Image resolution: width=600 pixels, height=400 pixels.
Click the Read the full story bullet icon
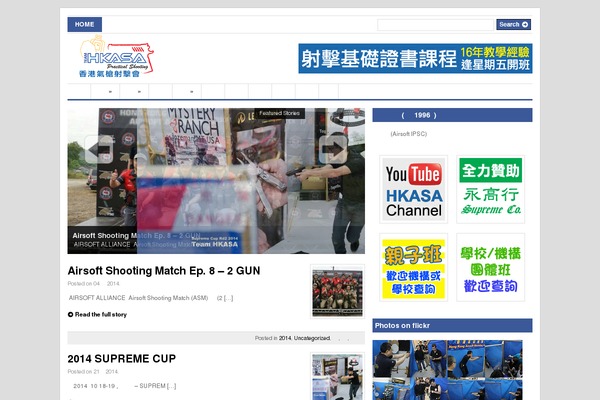pyautogui.click(x=70, y=314)
